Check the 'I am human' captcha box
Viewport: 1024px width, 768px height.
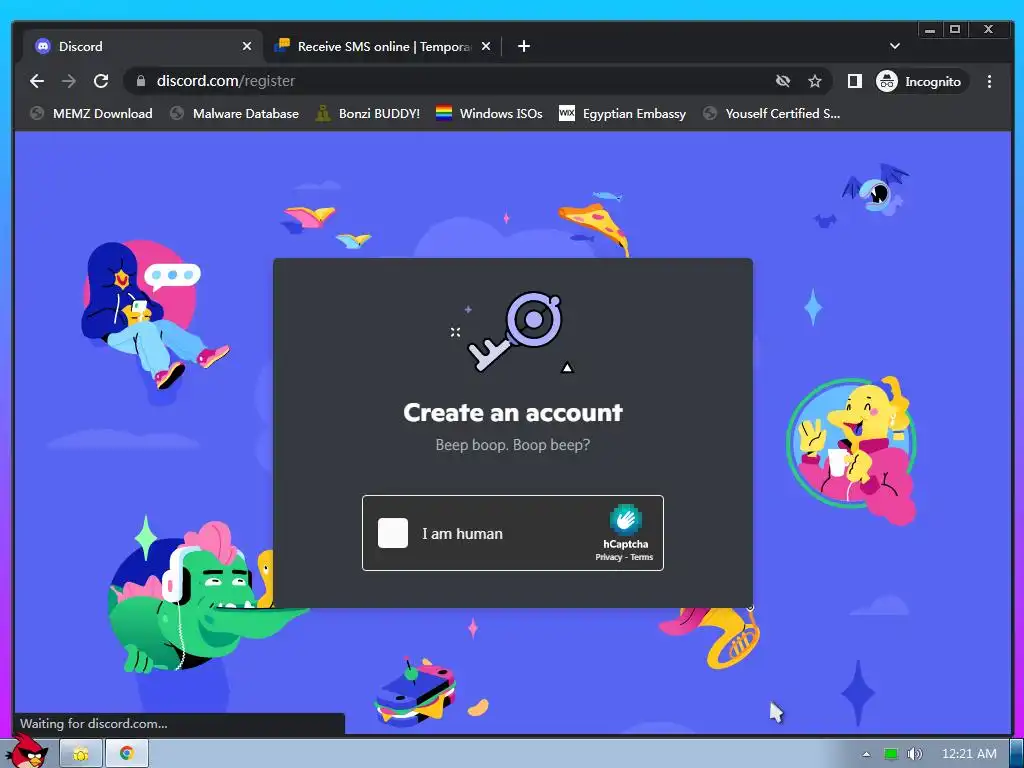(x=392, y=533)
